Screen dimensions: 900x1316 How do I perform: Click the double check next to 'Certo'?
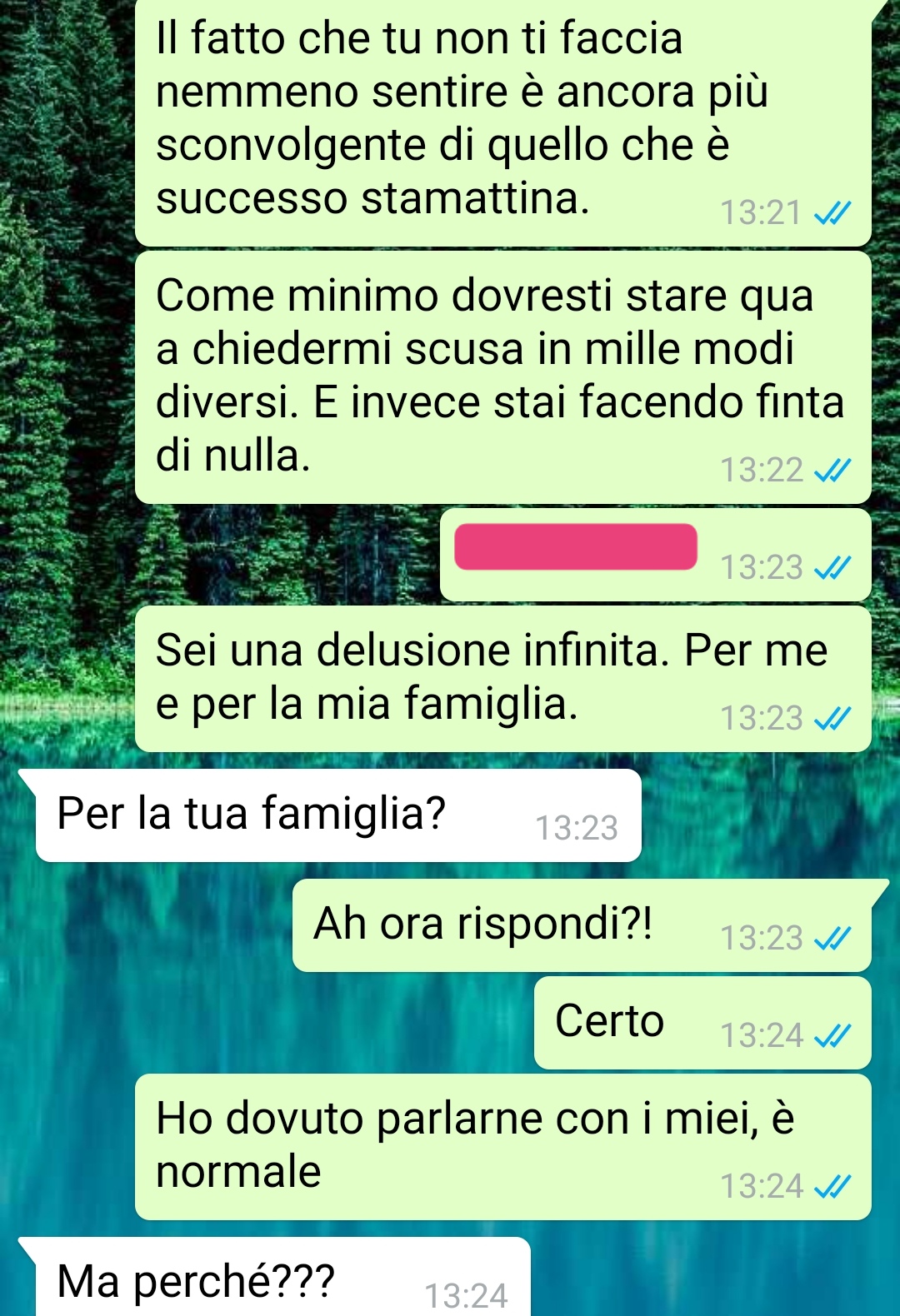(x=832, y=1036)
